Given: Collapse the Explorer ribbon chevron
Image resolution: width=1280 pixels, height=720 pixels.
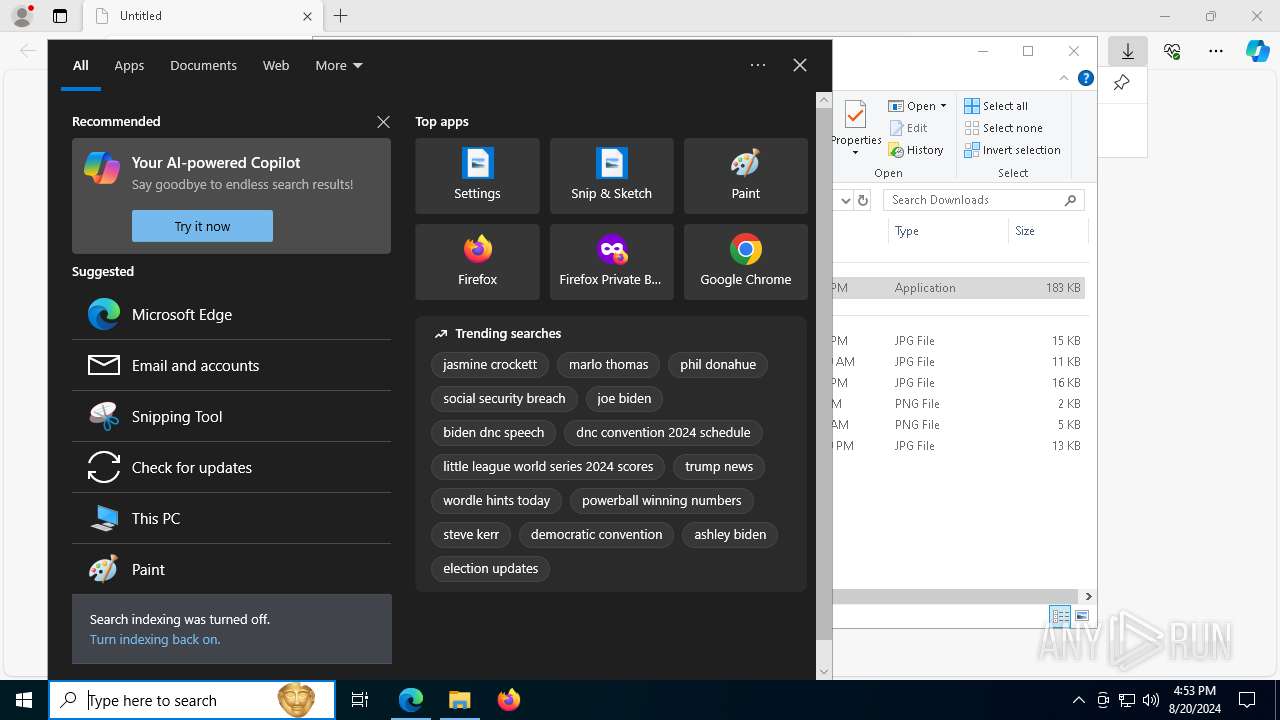Looking at the screenshot, I should coord(1064,78).
